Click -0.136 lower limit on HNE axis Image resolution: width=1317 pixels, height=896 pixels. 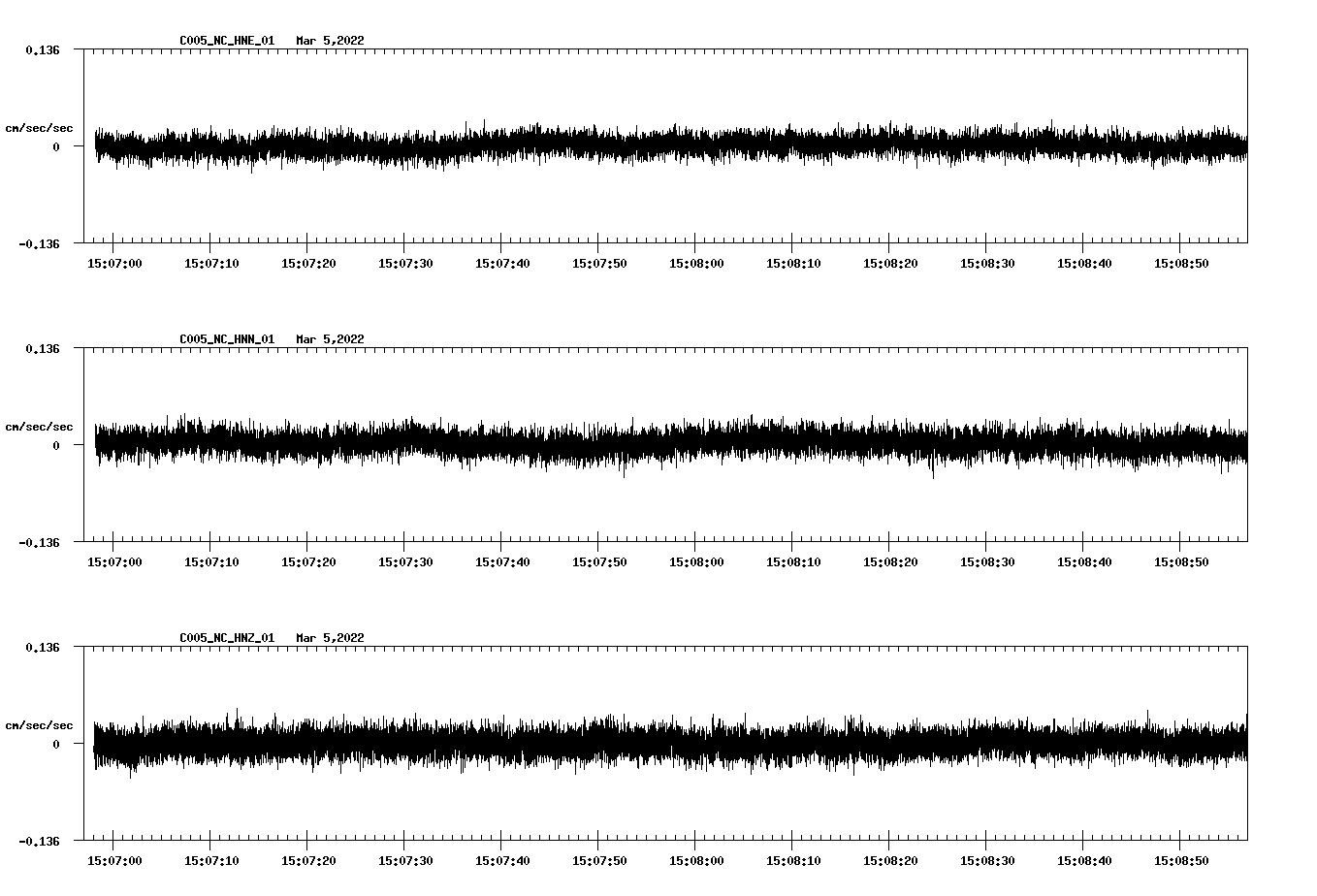pyautogui.click(x=39, y=243)
